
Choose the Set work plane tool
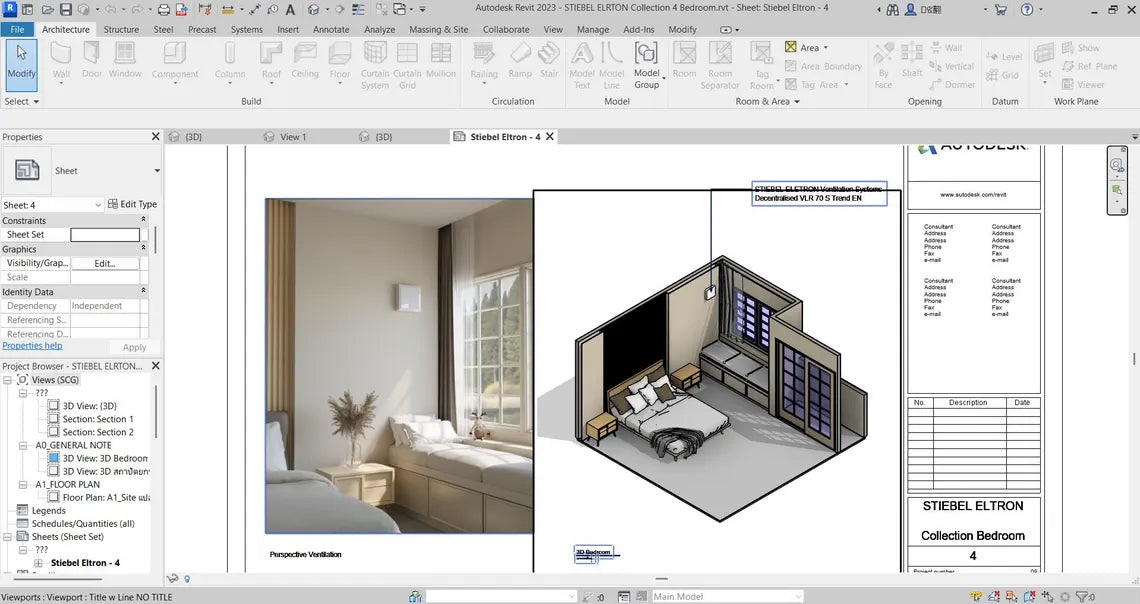click(x=1045, y=62)
